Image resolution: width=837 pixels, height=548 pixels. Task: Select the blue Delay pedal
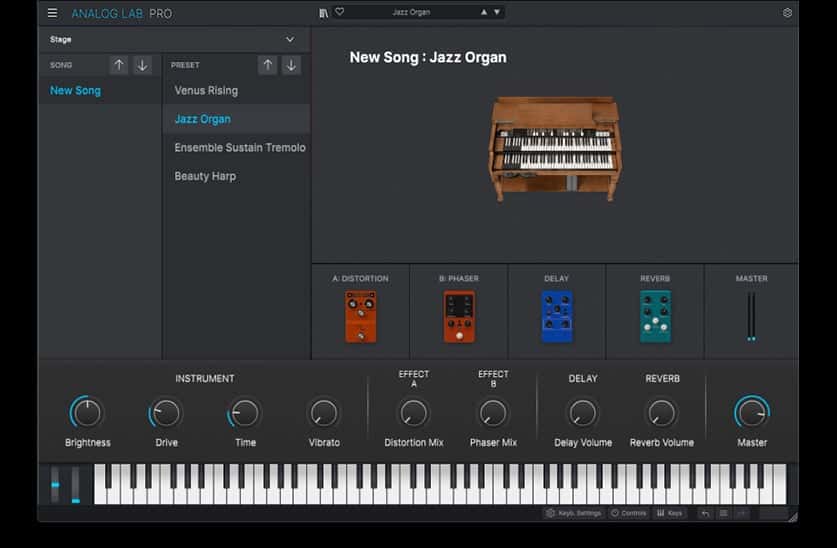click(x=557, y=316)
